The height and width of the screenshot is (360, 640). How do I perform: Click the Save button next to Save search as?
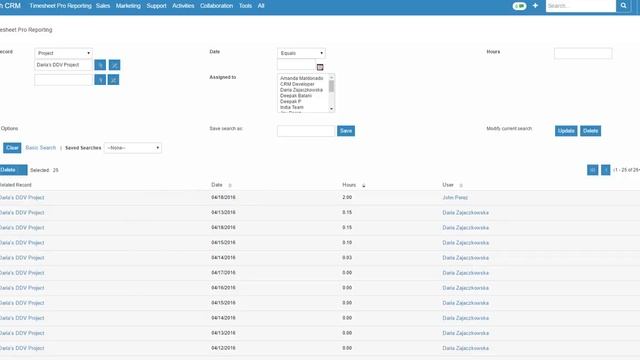click(x=346, y=131)
